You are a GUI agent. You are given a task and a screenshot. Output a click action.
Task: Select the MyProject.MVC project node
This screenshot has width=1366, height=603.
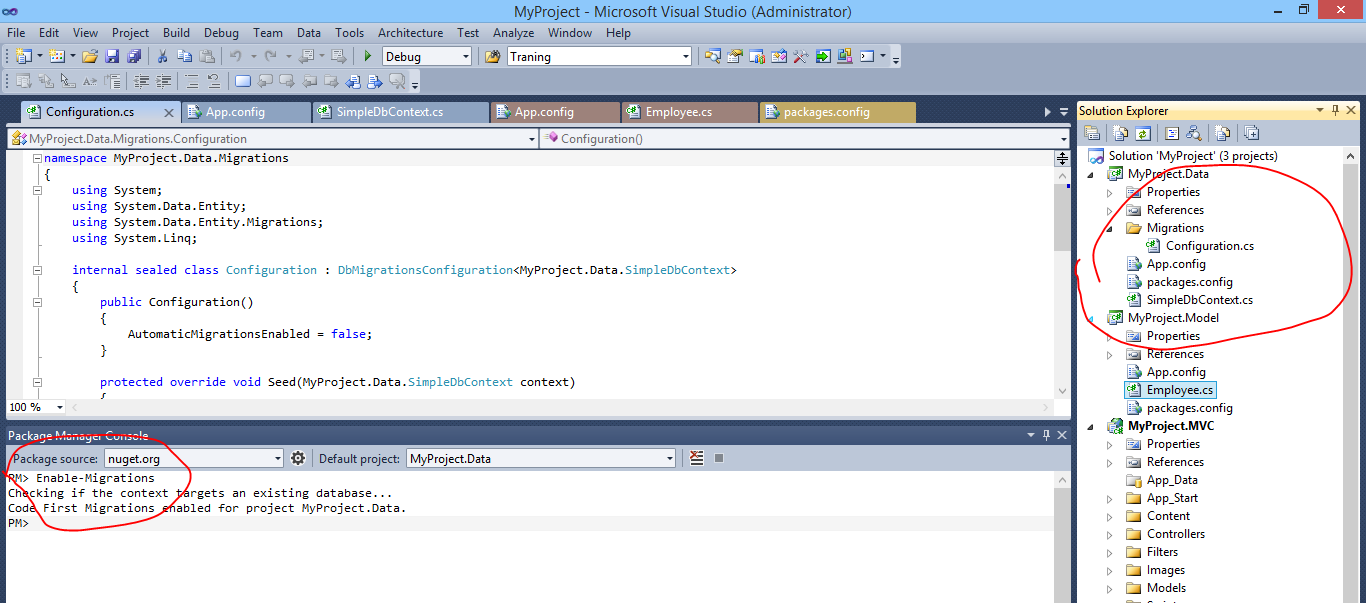click(1170, 426)
